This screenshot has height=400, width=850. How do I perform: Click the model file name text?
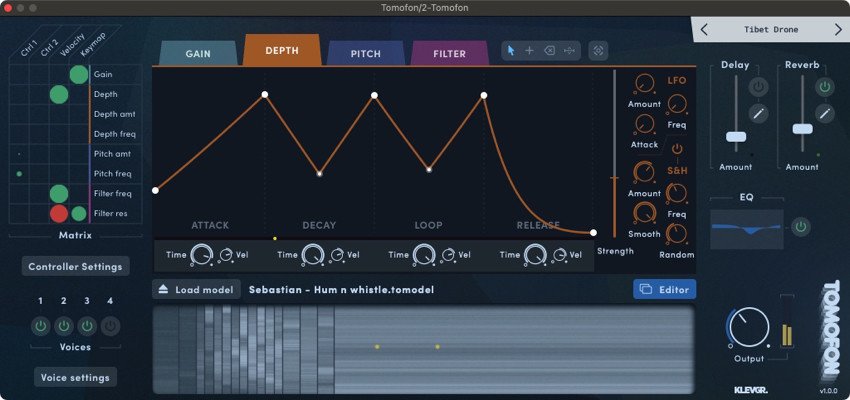[342, 290]
